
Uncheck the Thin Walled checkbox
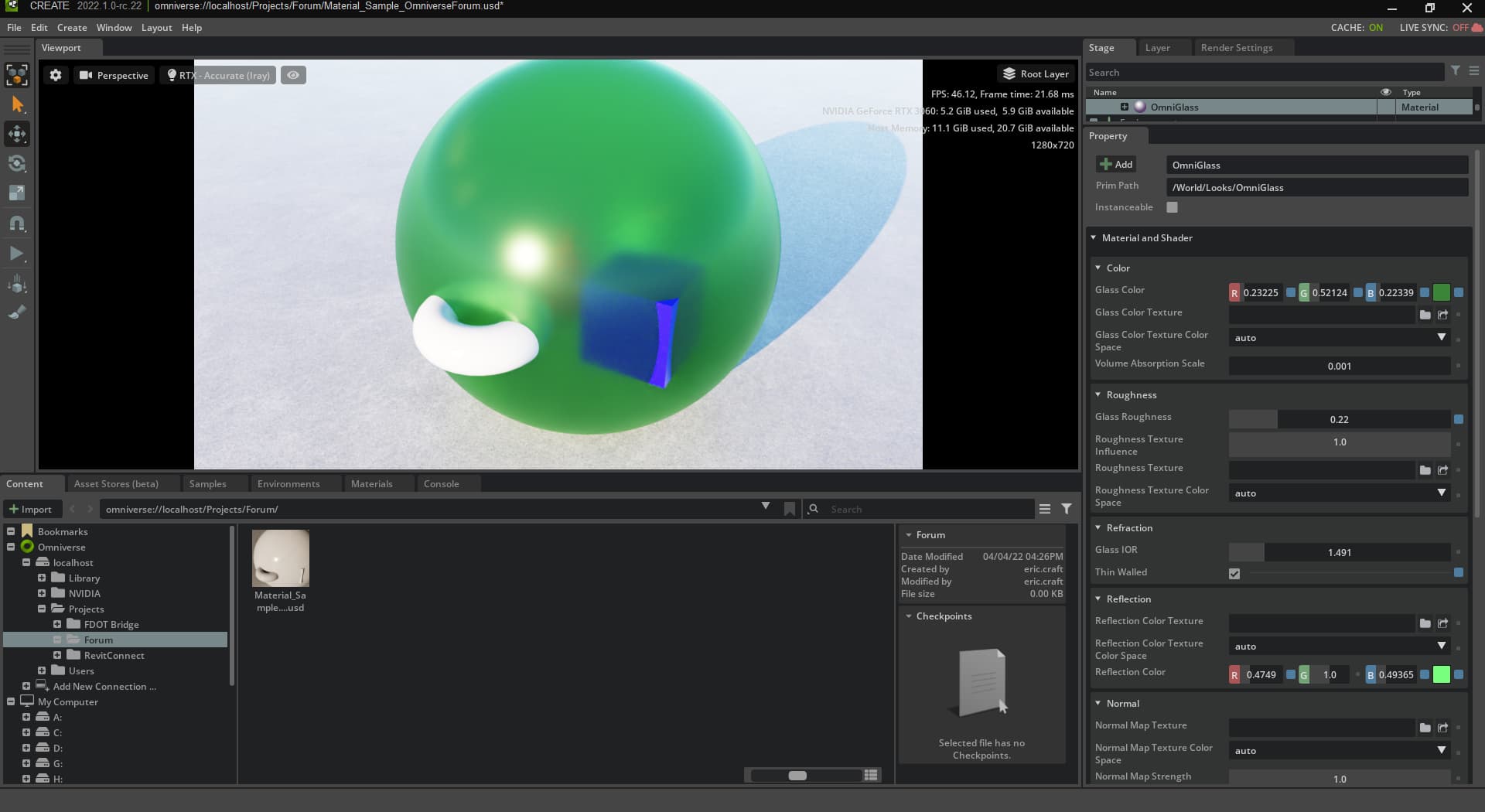point(1234,574)
